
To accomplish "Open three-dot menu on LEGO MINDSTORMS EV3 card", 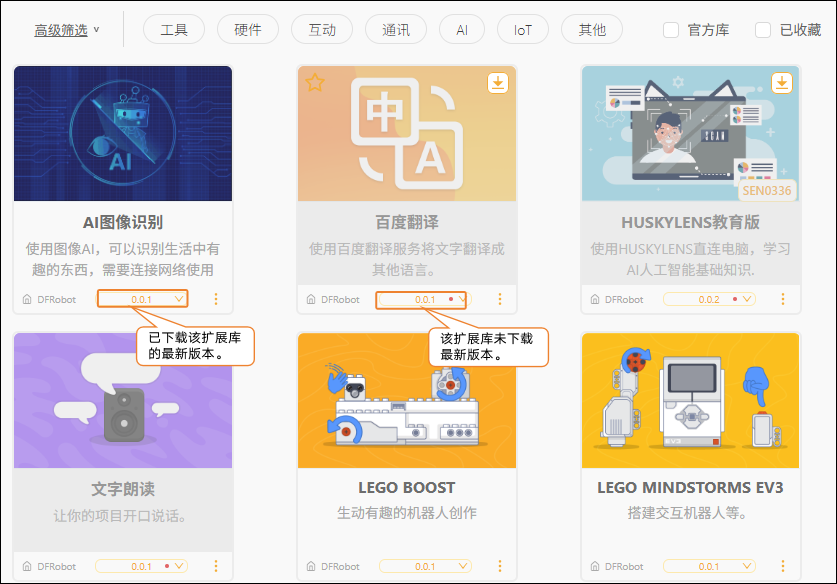I will click(x=783, y=566).
